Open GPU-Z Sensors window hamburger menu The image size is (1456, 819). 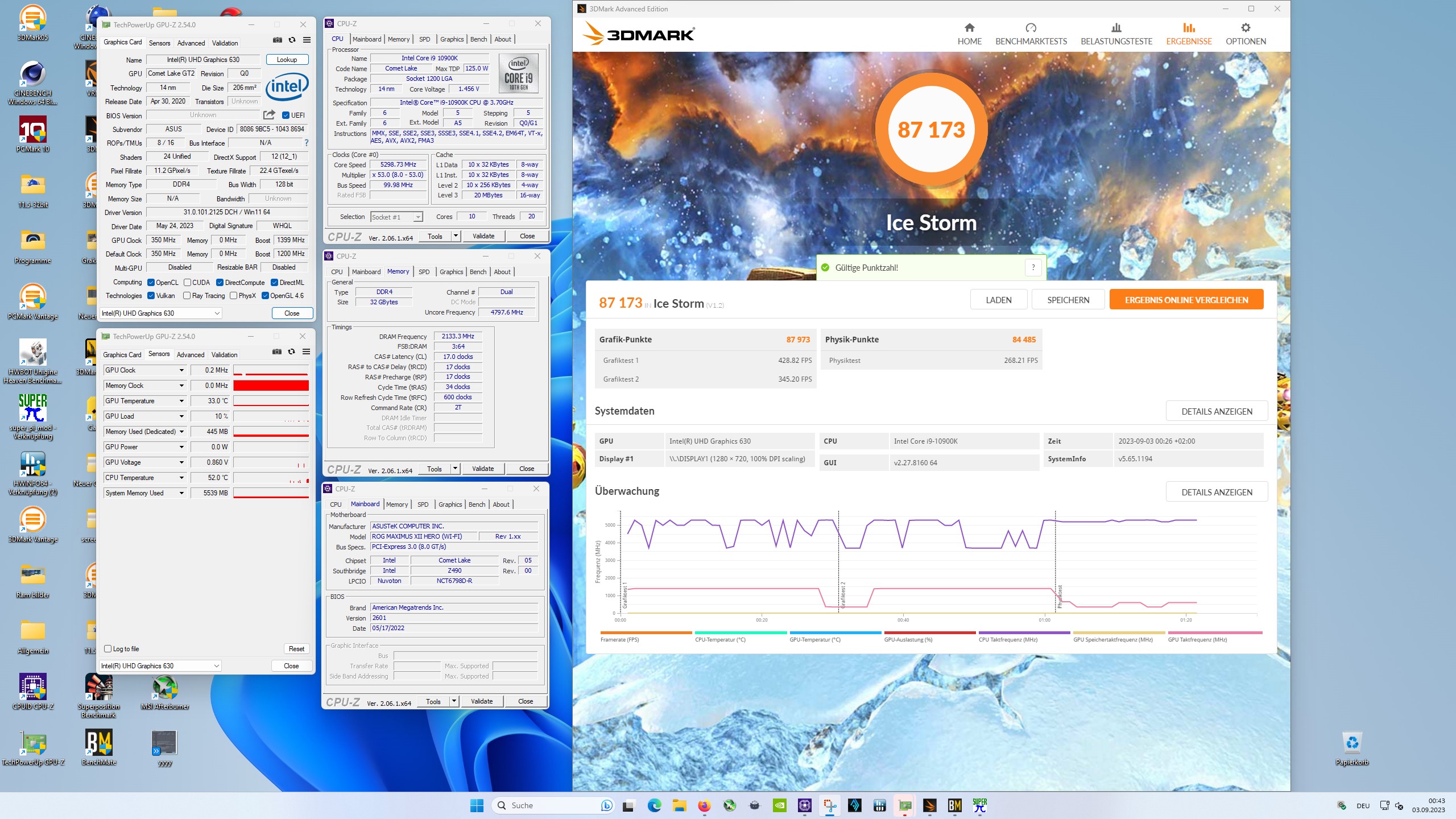[306, 351]
